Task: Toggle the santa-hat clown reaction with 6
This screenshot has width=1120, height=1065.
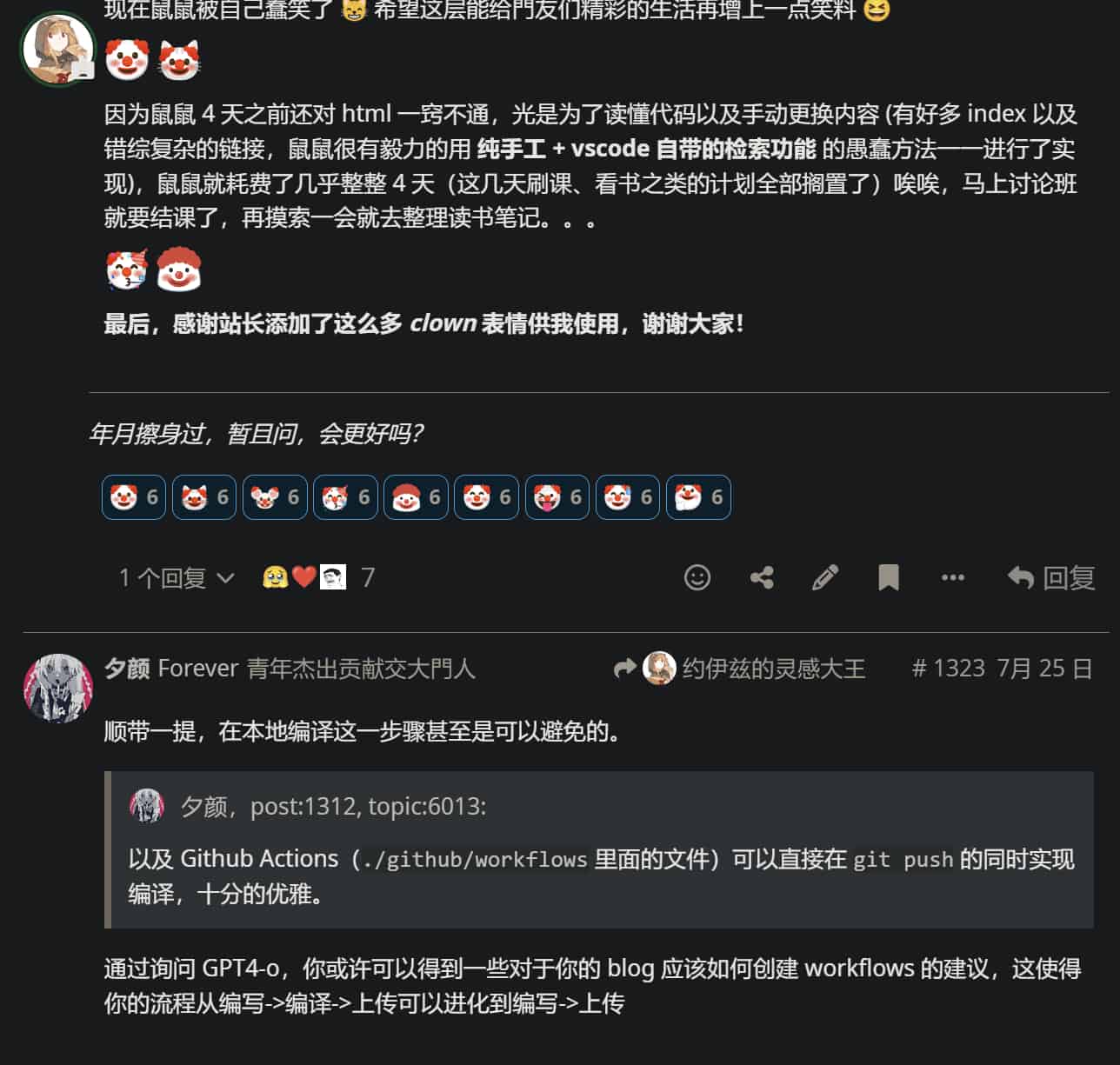Action: 416,497
